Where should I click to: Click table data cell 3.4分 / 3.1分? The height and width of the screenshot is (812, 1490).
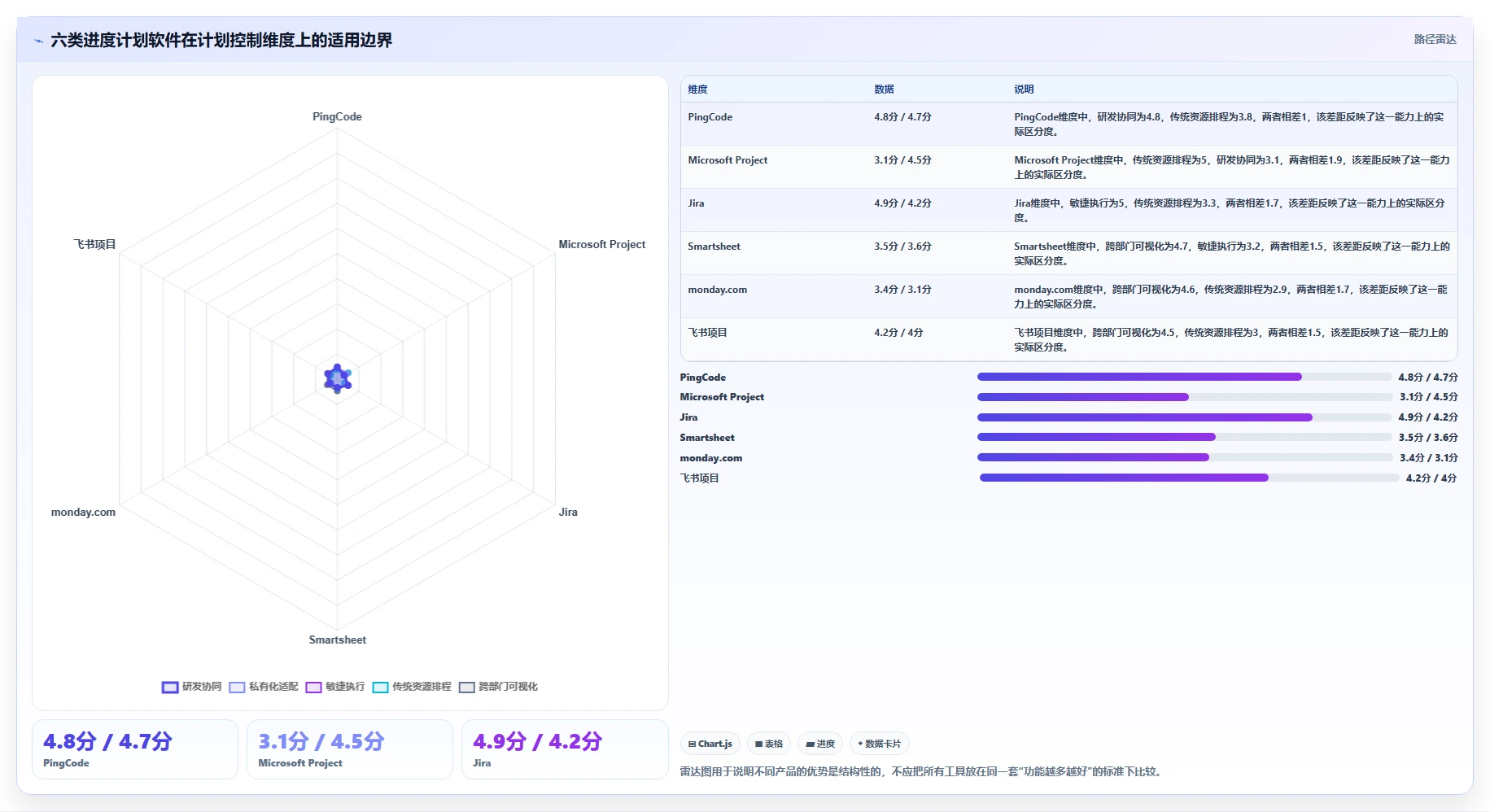tap(902, 290)
